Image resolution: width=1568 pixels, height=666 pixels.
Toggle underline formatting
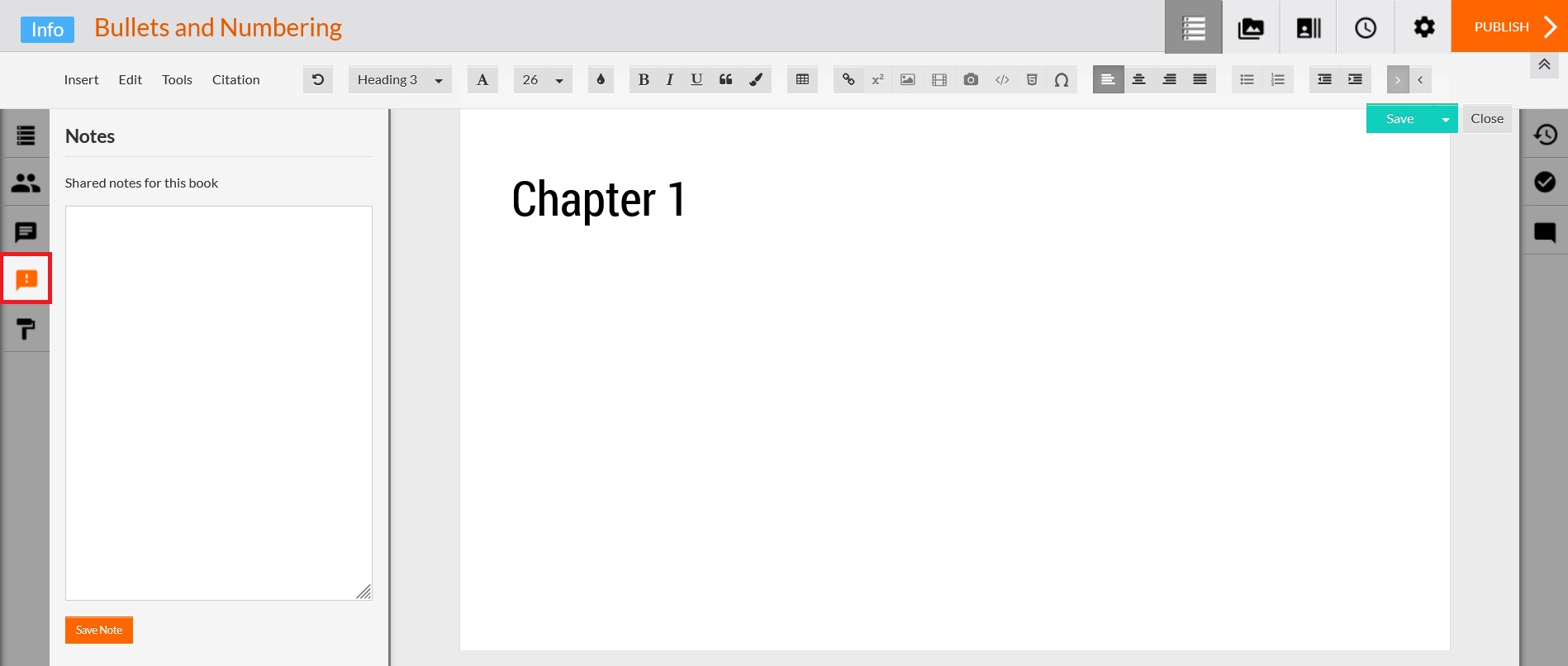[696, 79]
